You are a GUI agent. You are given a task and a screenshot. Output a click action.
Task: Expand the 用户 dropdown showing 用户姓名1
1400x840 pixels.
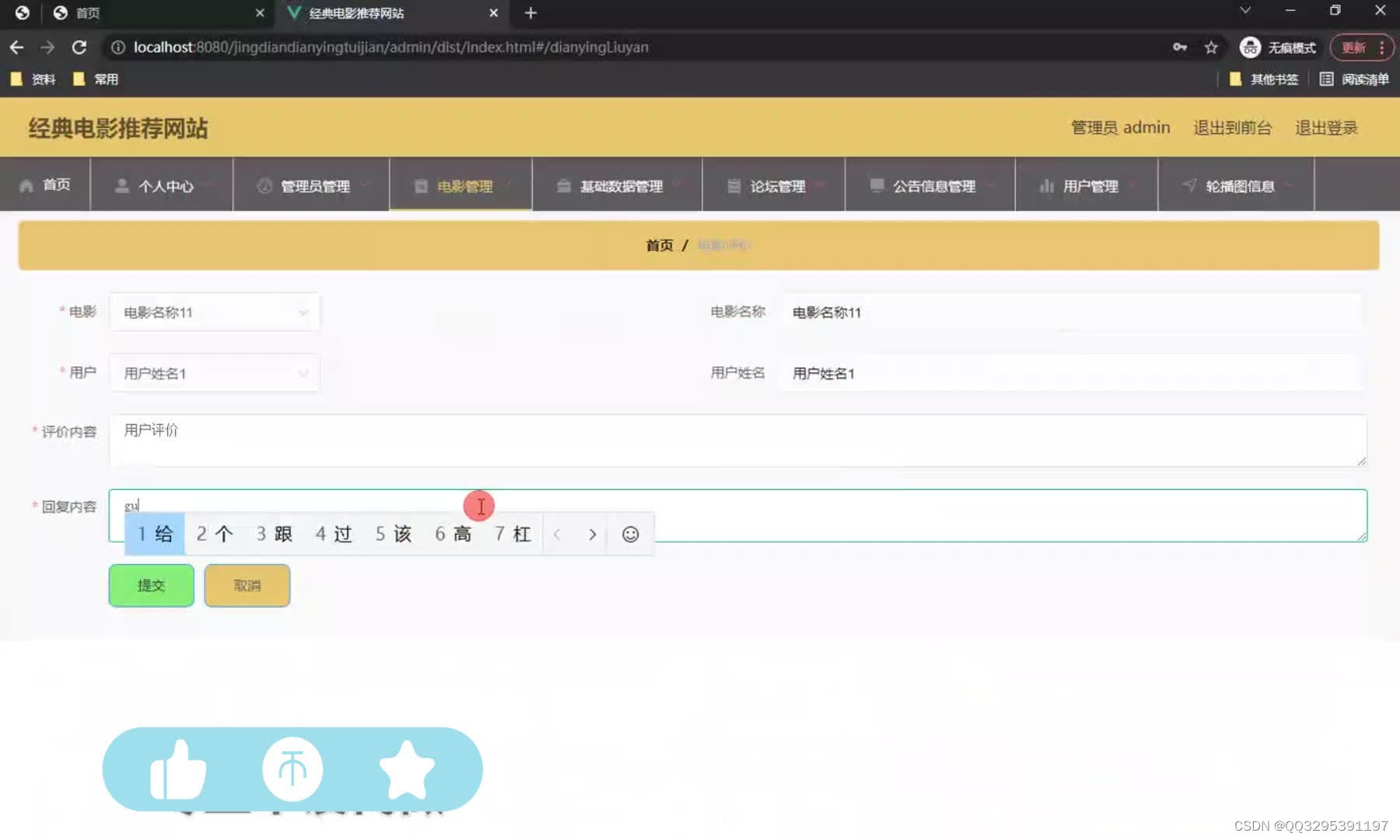click(215, 373)
